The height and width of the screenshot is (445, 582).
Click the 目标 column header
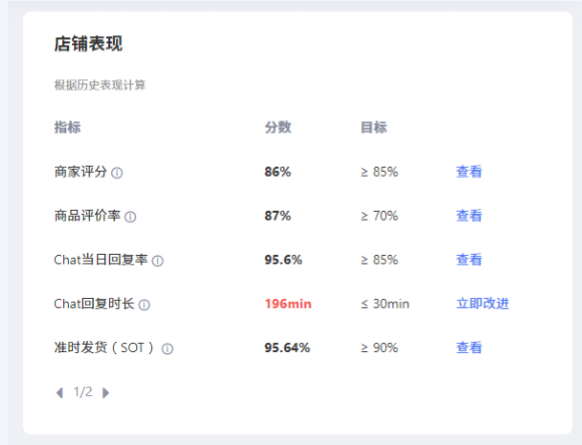[374, 127]
